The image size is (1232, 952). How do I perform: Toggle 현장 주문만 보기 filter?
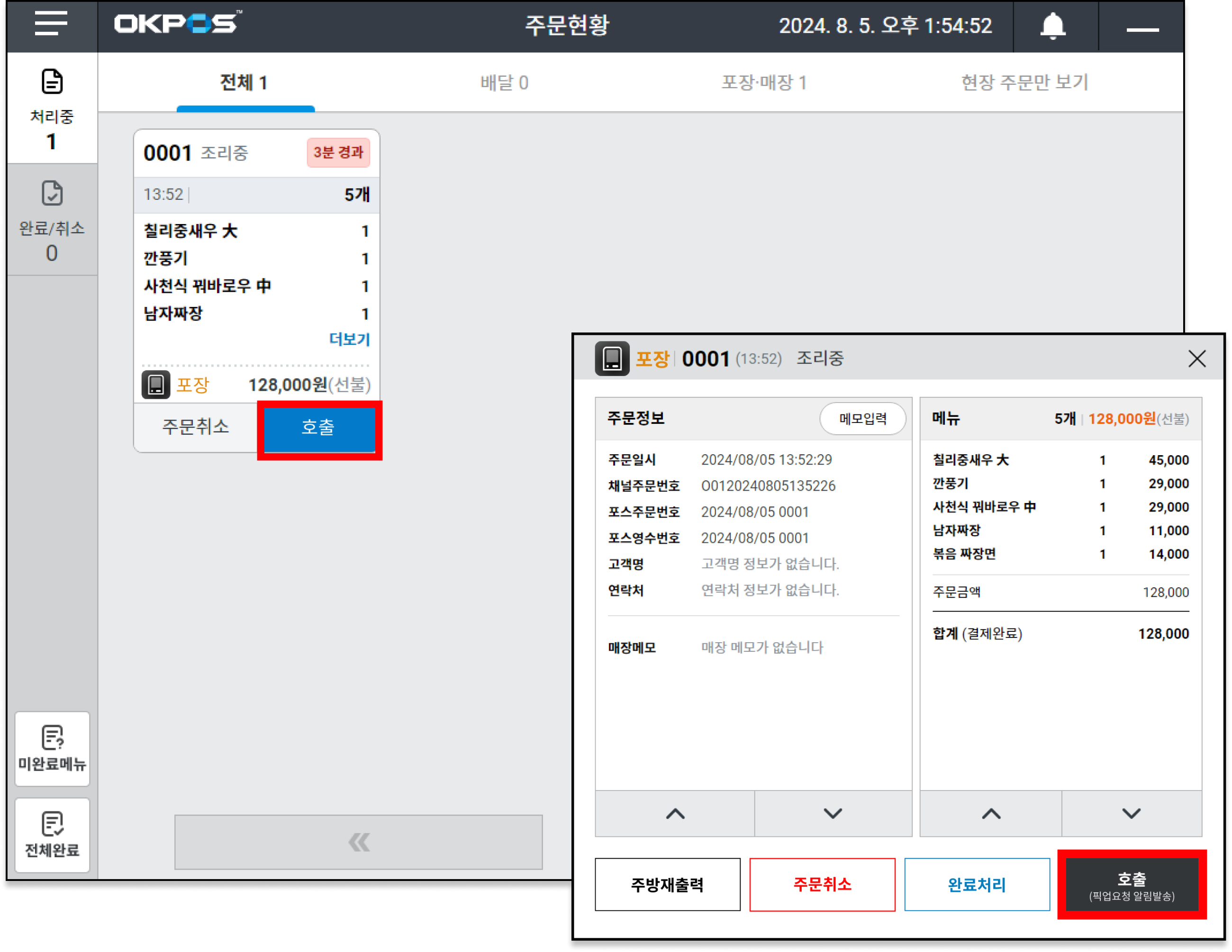click(x=1024, y=82)
